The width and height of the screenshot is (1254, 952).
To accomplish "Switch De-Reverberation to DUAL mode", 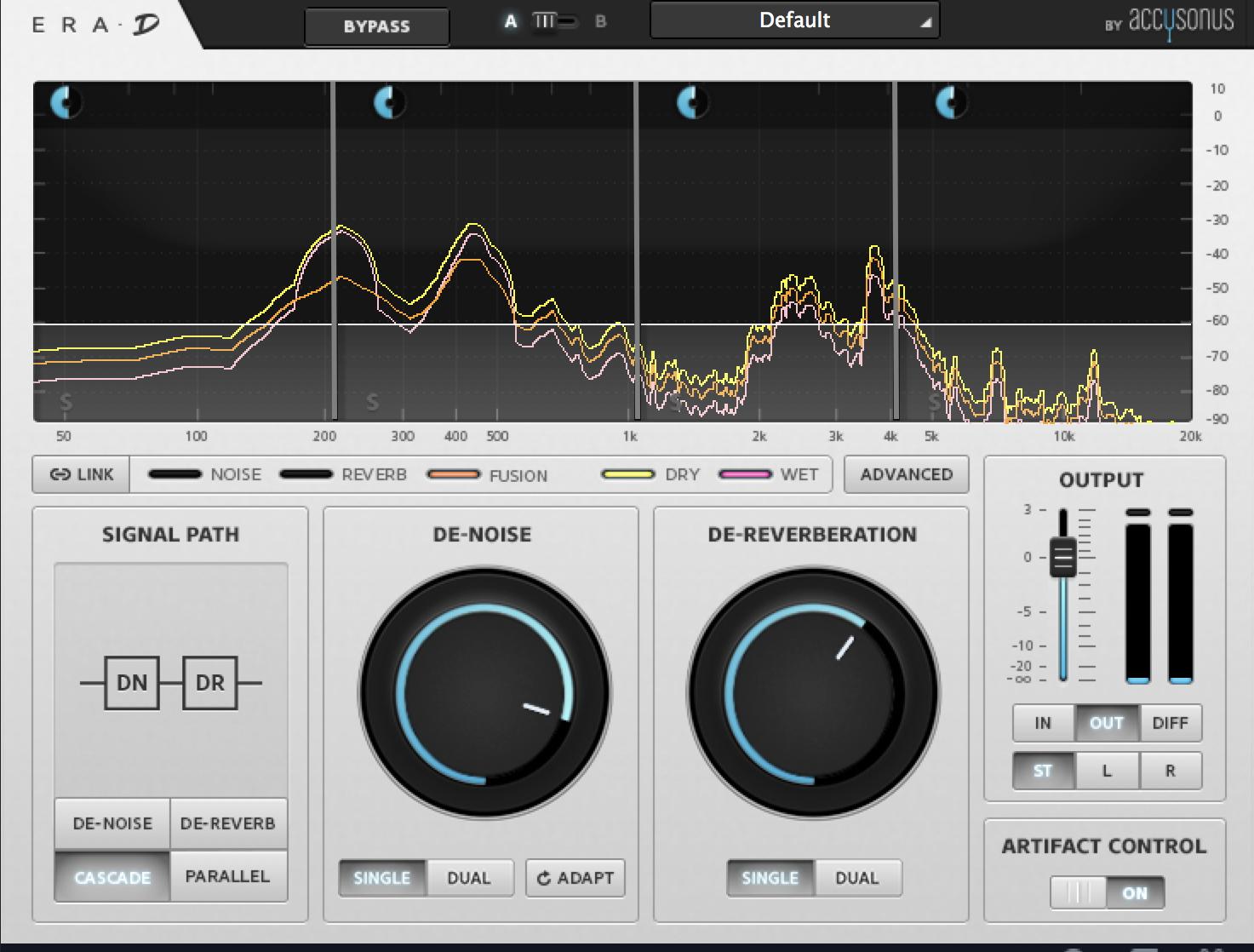I will pyautogui.click(x=858, y=878).
